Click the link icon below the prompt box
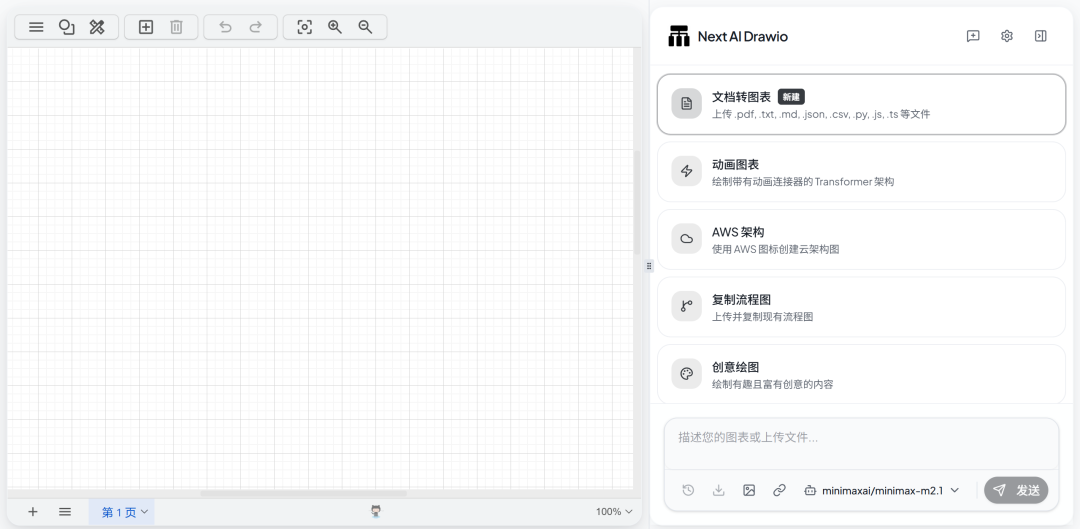The image size is (1080, 529). (779, 490)
